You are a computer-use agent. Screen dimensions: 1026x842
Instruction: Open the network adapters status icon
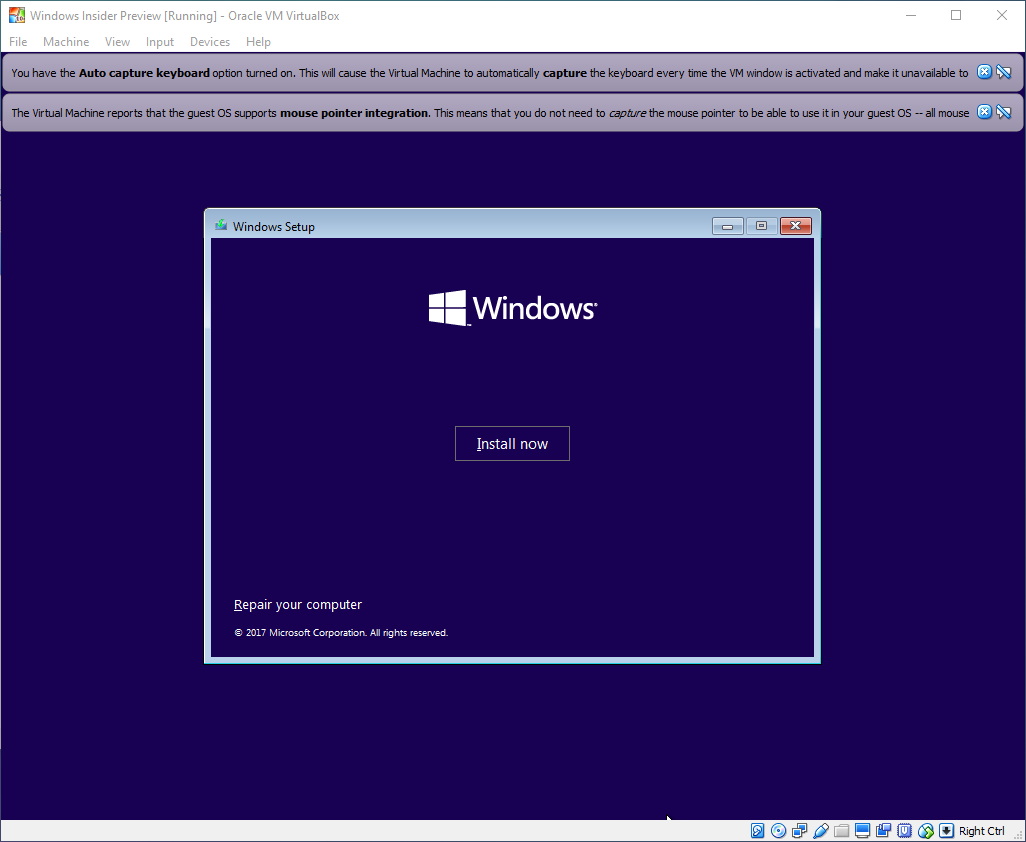(800, 830)
